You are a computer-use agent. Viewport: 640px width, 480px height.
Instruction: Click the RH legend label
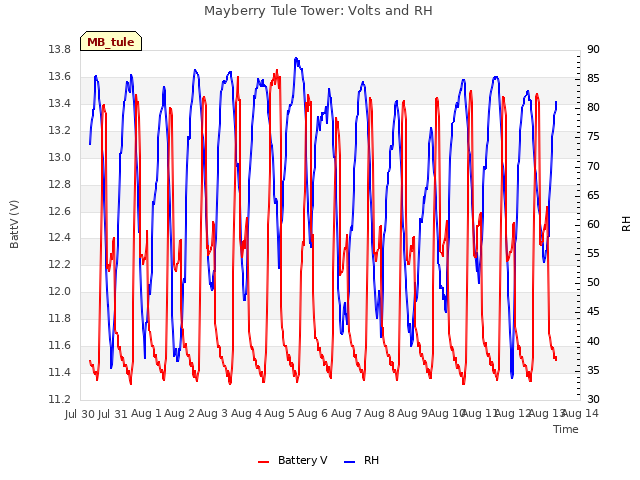coord(371,460)
